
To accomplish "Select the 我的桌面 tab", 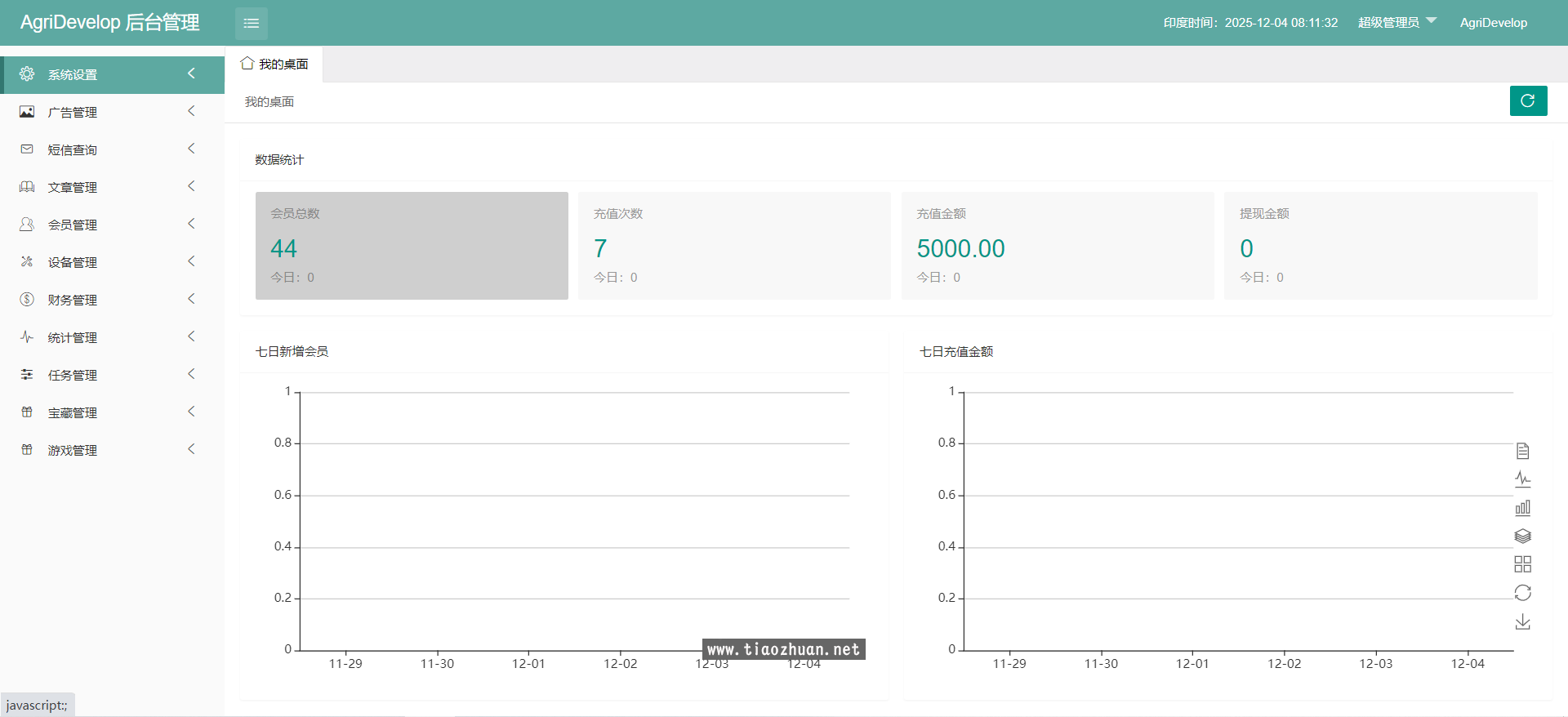I will (274, 64).
